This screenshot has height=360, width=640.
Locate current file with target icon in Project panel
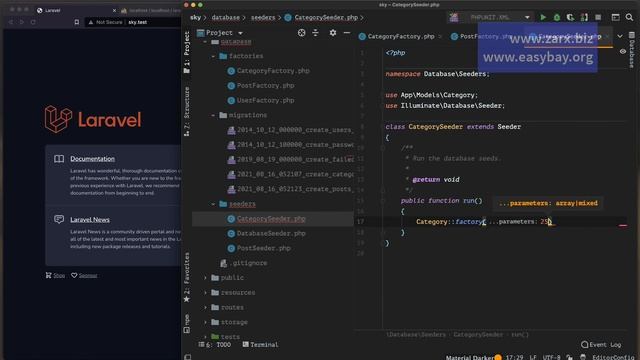click(301, 33)
